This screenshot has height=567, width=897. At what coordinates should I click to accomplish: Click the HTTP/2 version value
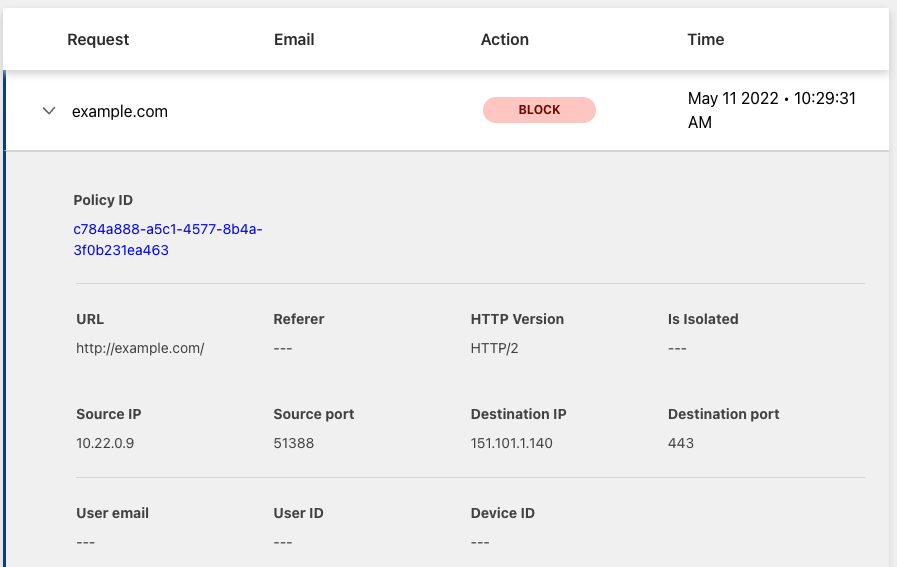(496, 349)
